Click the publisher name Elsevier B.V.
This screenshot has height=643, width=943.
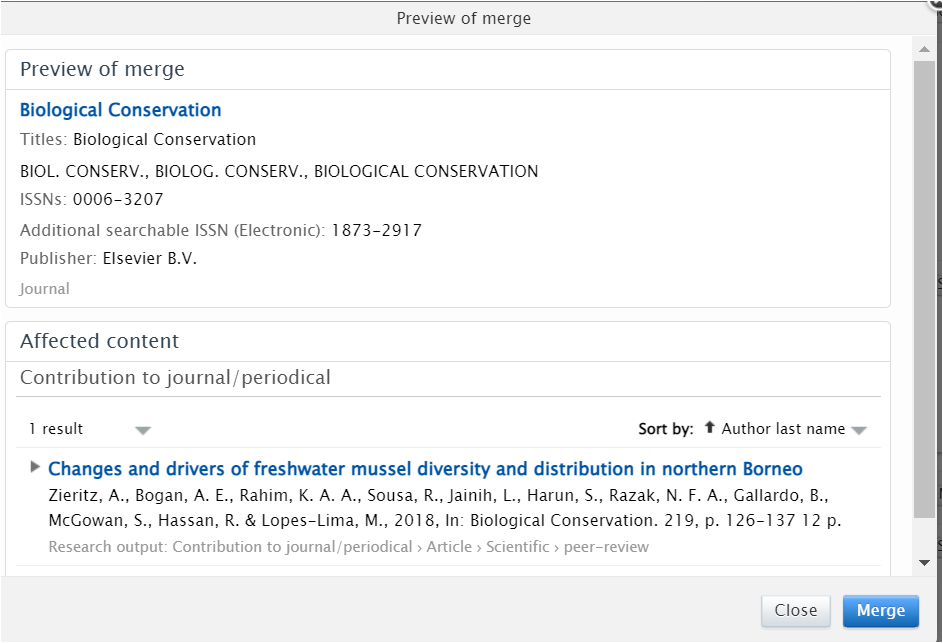[x=150, y=258]
